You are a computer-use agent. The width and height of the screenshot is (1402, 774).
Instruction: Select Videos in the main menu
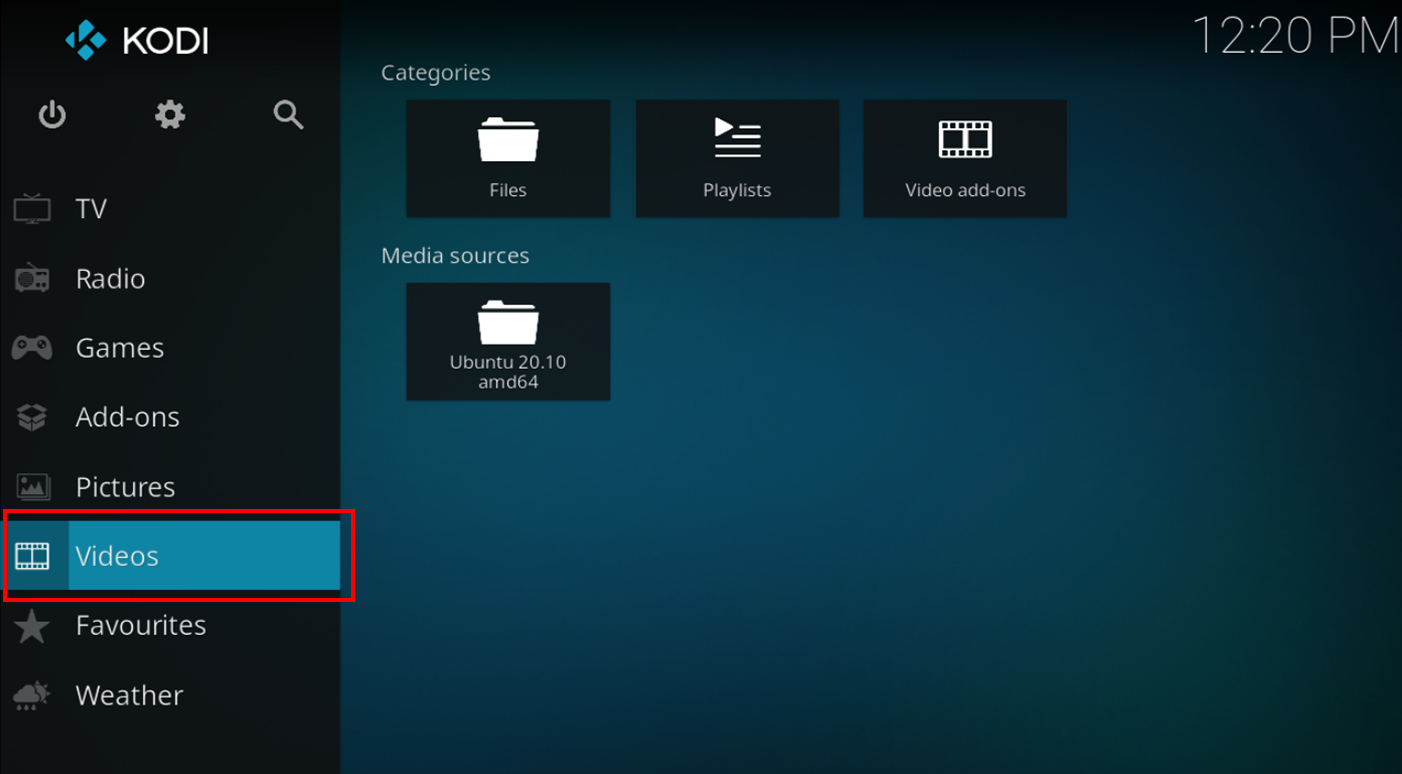170,556
